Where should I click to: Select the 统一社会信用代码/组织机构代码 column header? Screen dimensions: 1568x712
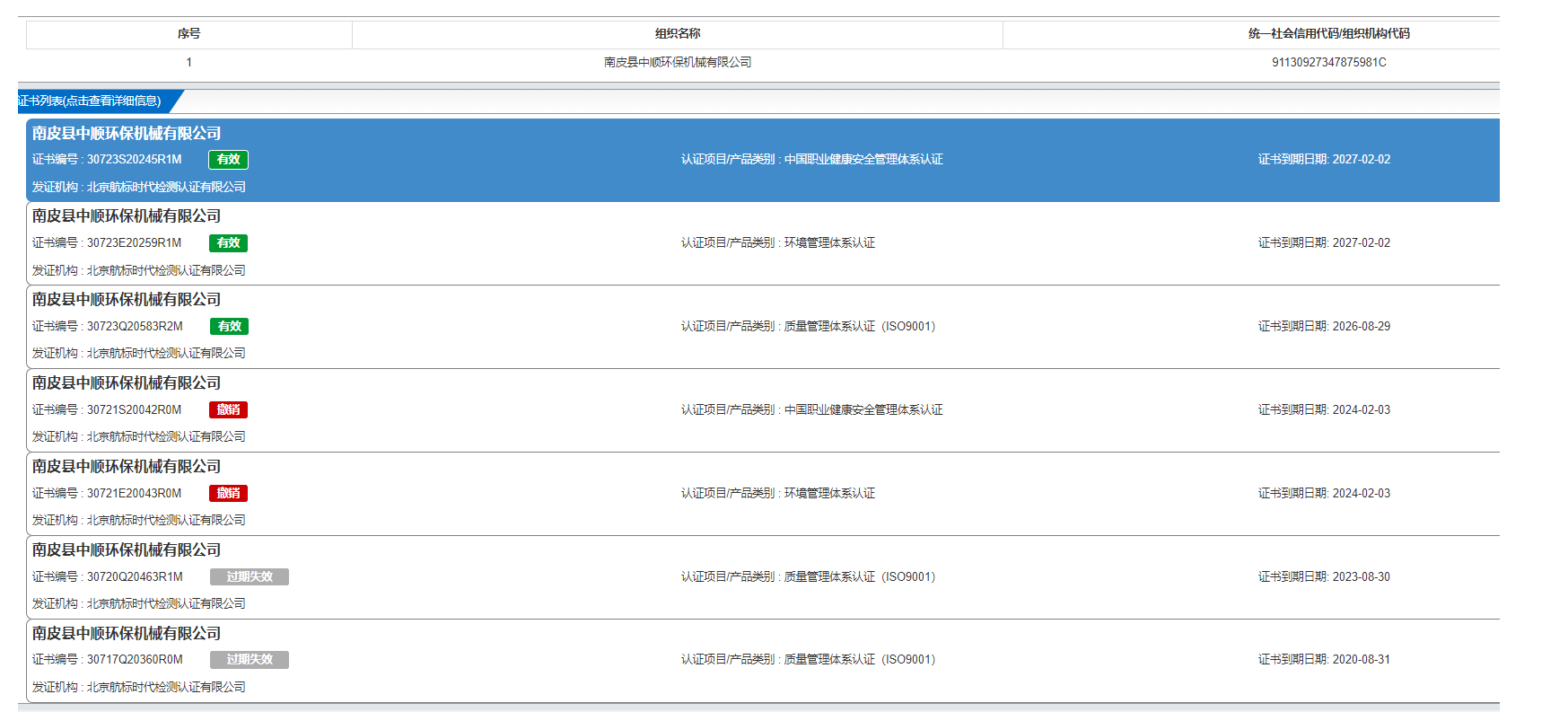click(1328, 34)
